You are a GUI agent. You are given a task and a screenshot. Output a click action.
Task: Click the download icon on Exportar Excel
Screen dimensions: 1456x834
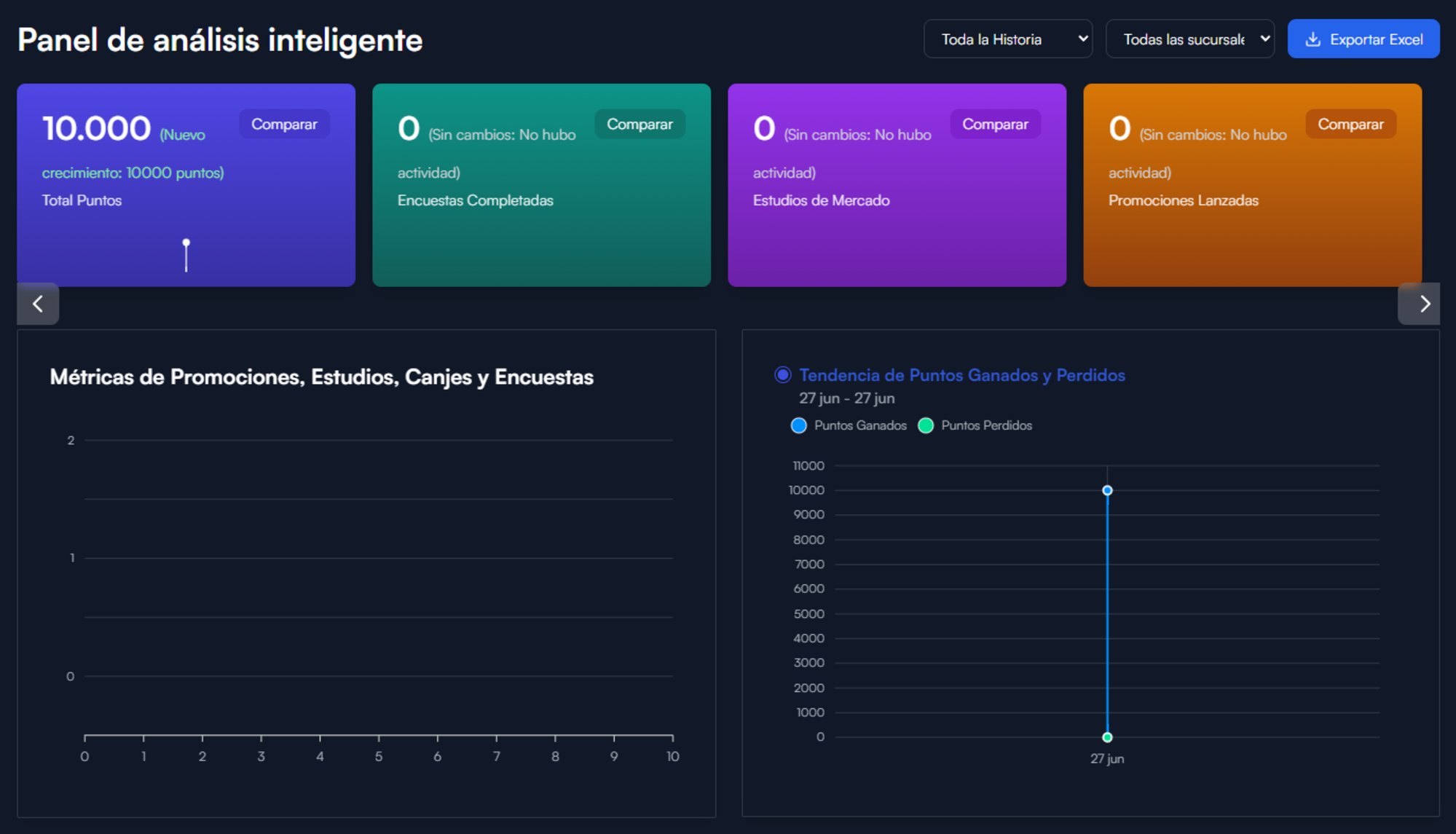click(x=1315, y=39)
